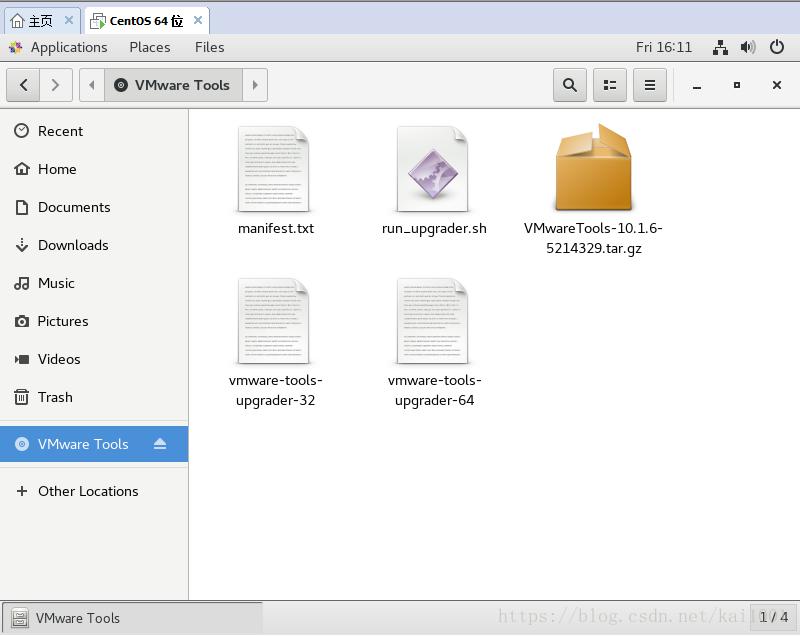Open the file search magnifier
This screenshot has width=800, height=636.
point(570,85)
